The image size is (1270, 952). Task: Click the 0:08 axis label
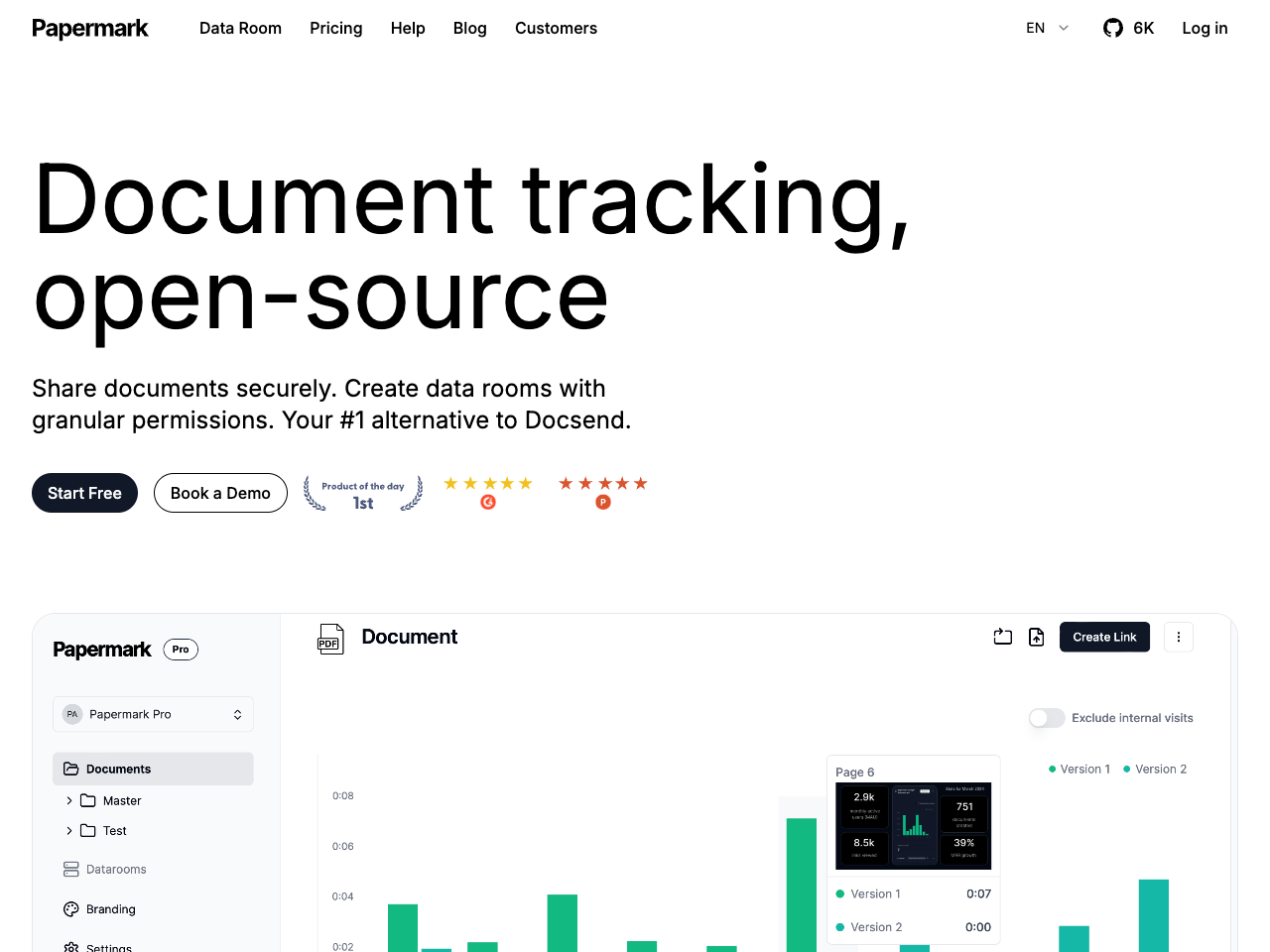tap(343, 795)
